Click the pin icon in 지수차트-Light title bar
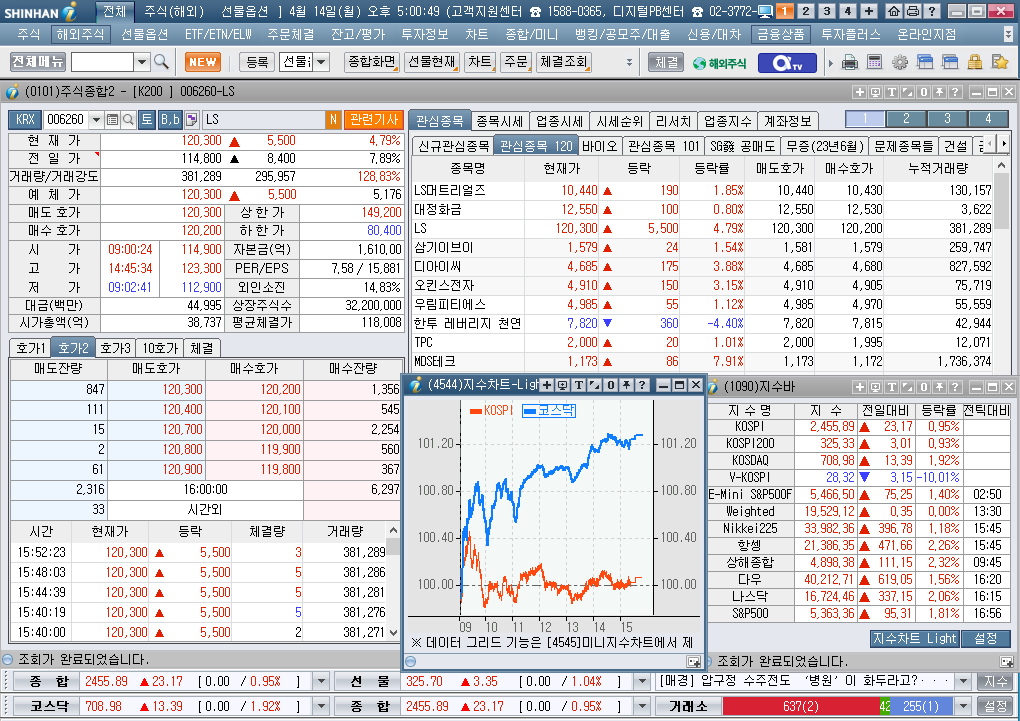1020x721 pixels. point(626,385)
